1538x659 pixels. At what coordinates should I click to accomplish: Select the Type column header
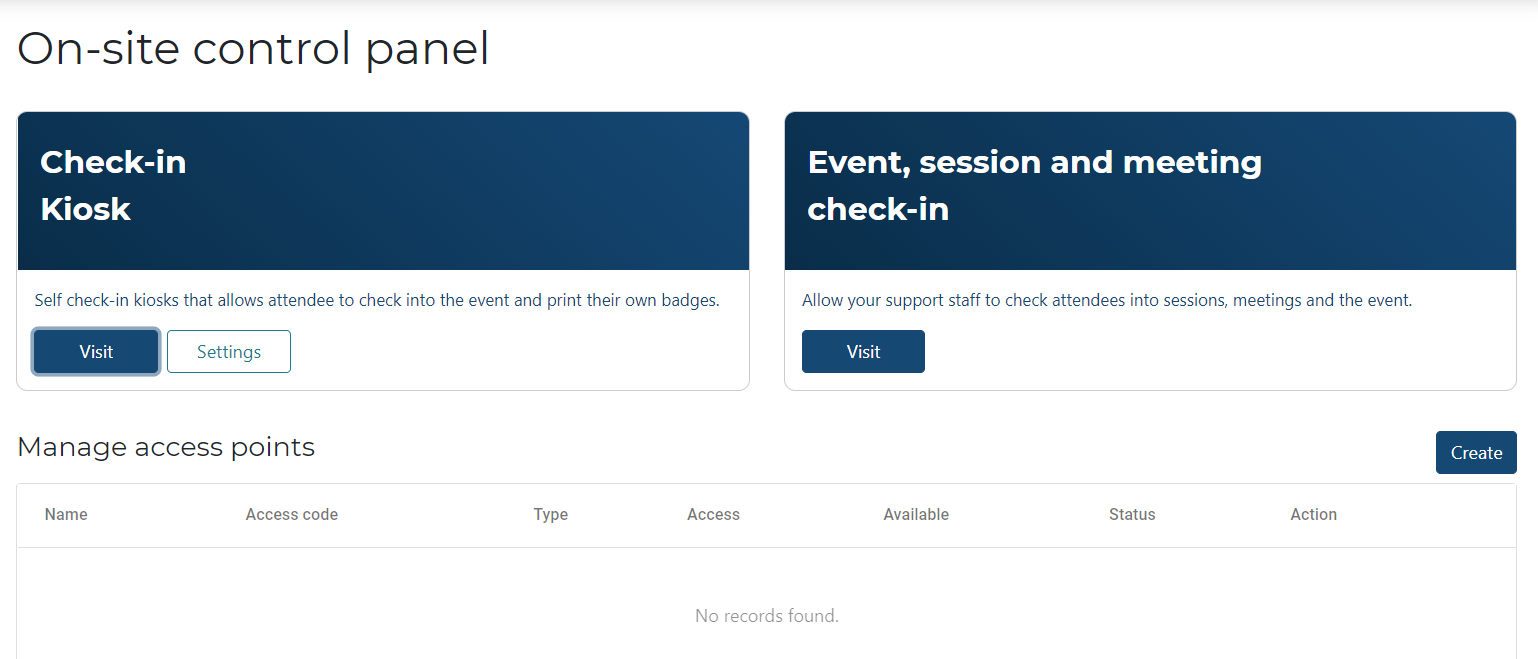click(550, 515)
